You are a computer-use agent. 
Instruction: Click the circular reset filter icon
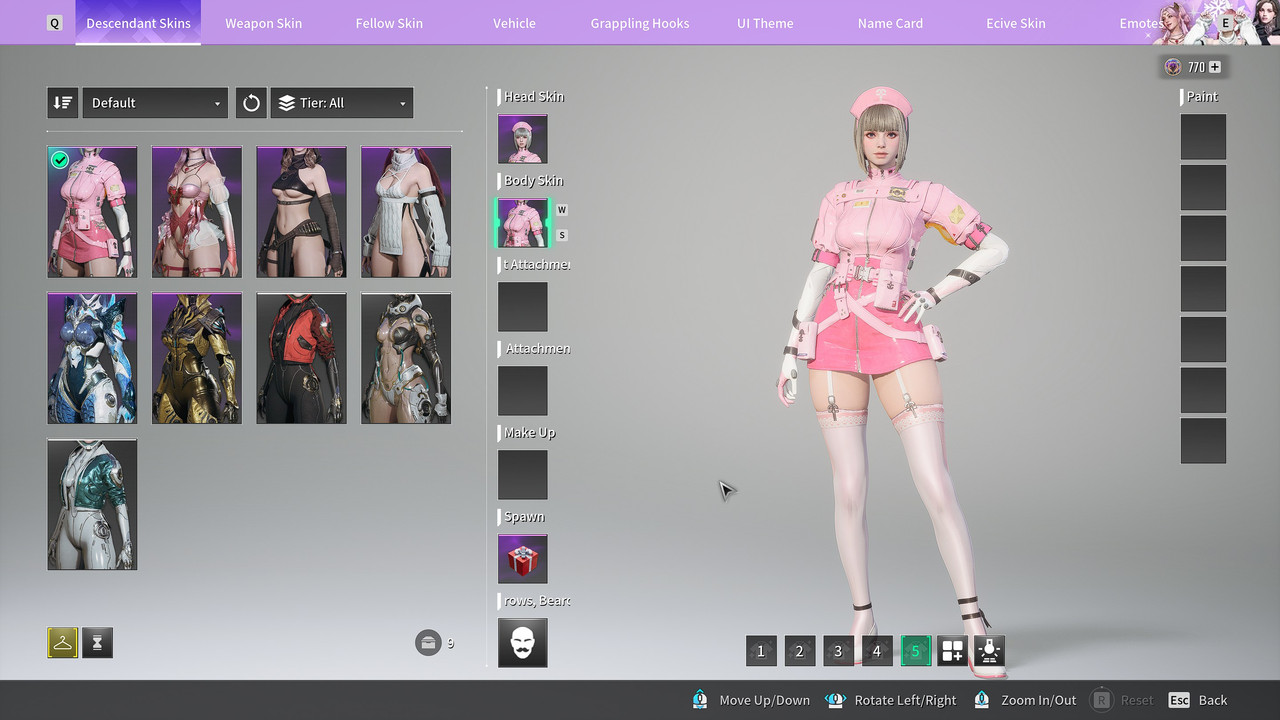[x=251, y=103]
